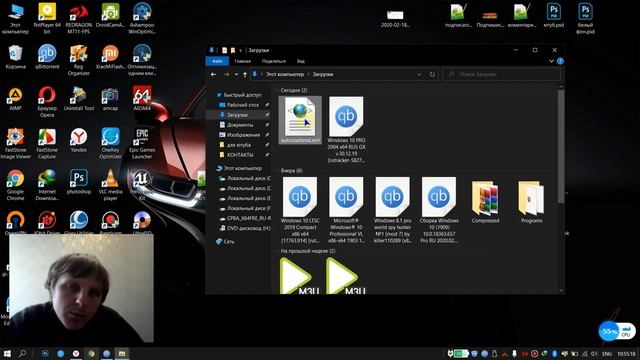This screenshot has height=360, width=640.
Task: Select the qBittorrent desktop shortcut
Action: pos(47,57)
